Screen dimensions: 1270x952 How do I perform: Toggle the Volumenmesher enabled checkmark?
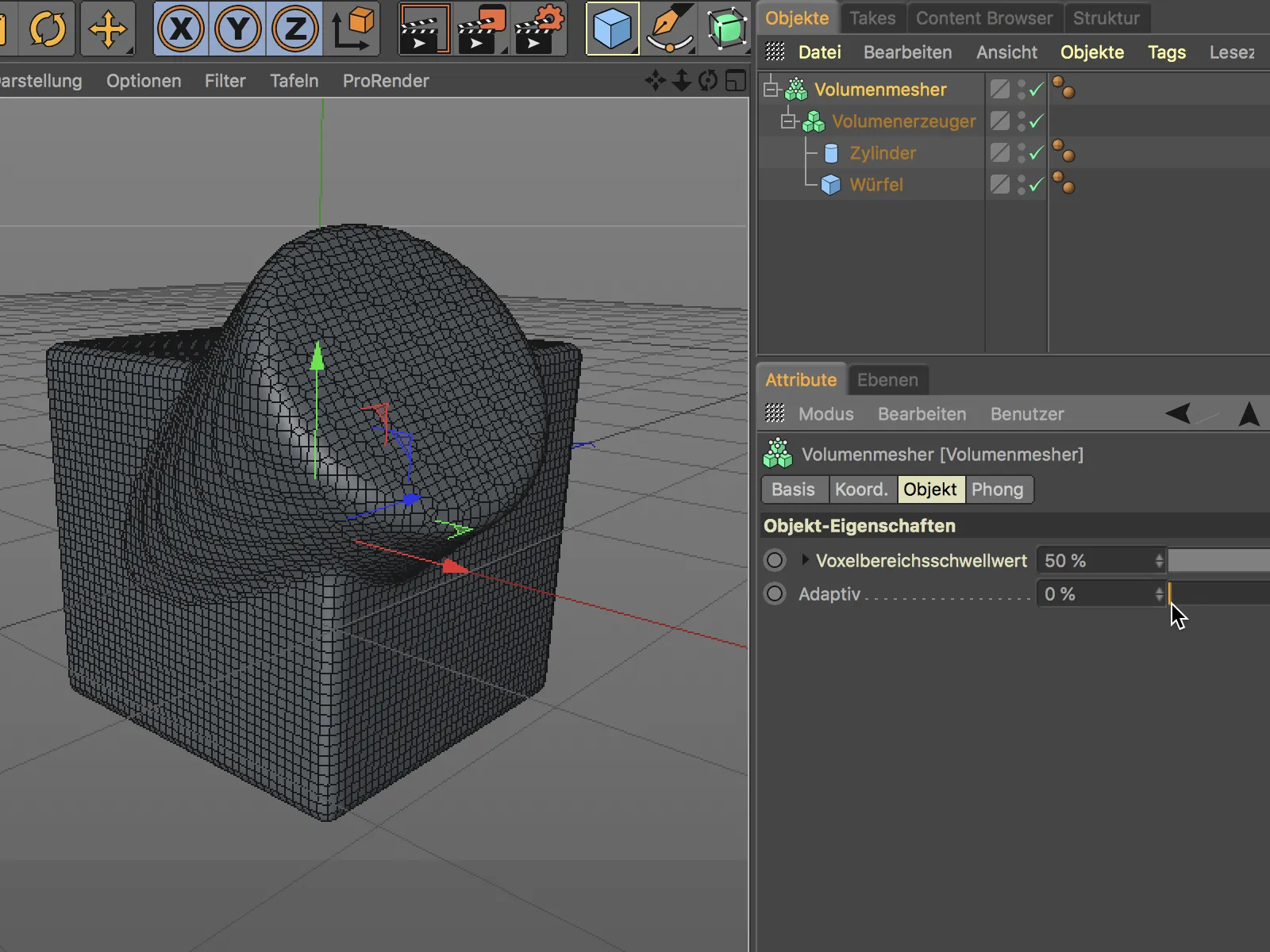[1036, 90]
